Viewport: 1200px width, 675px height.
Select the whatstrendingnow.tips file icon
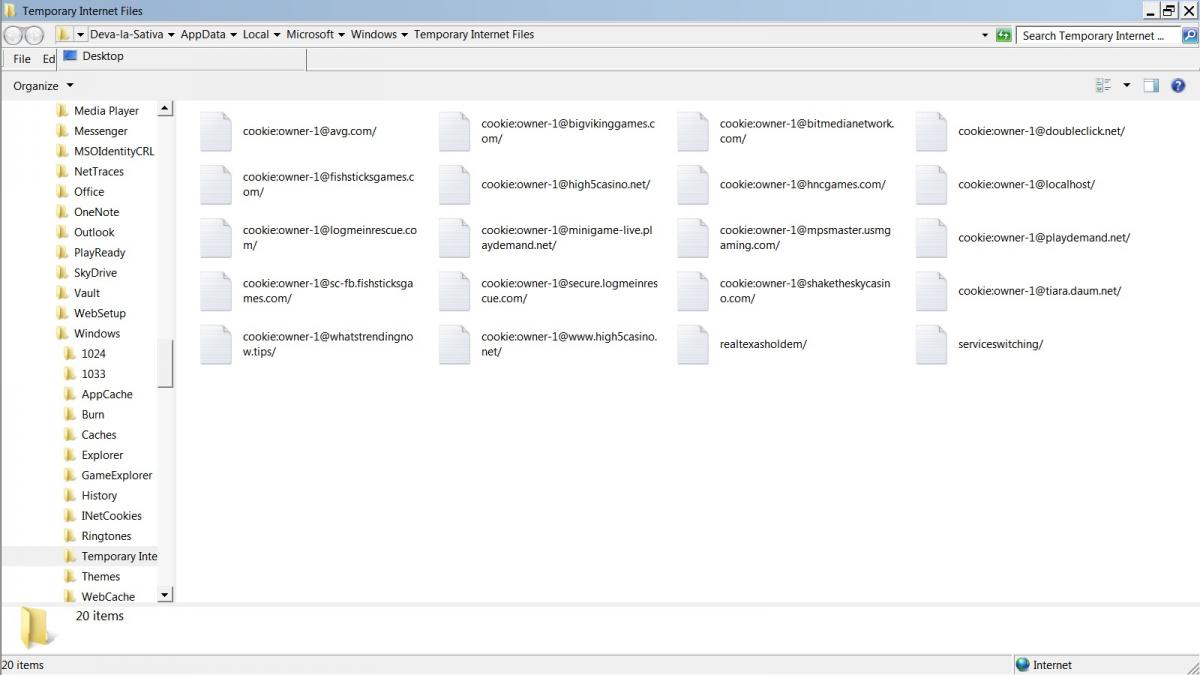(216, 344)
